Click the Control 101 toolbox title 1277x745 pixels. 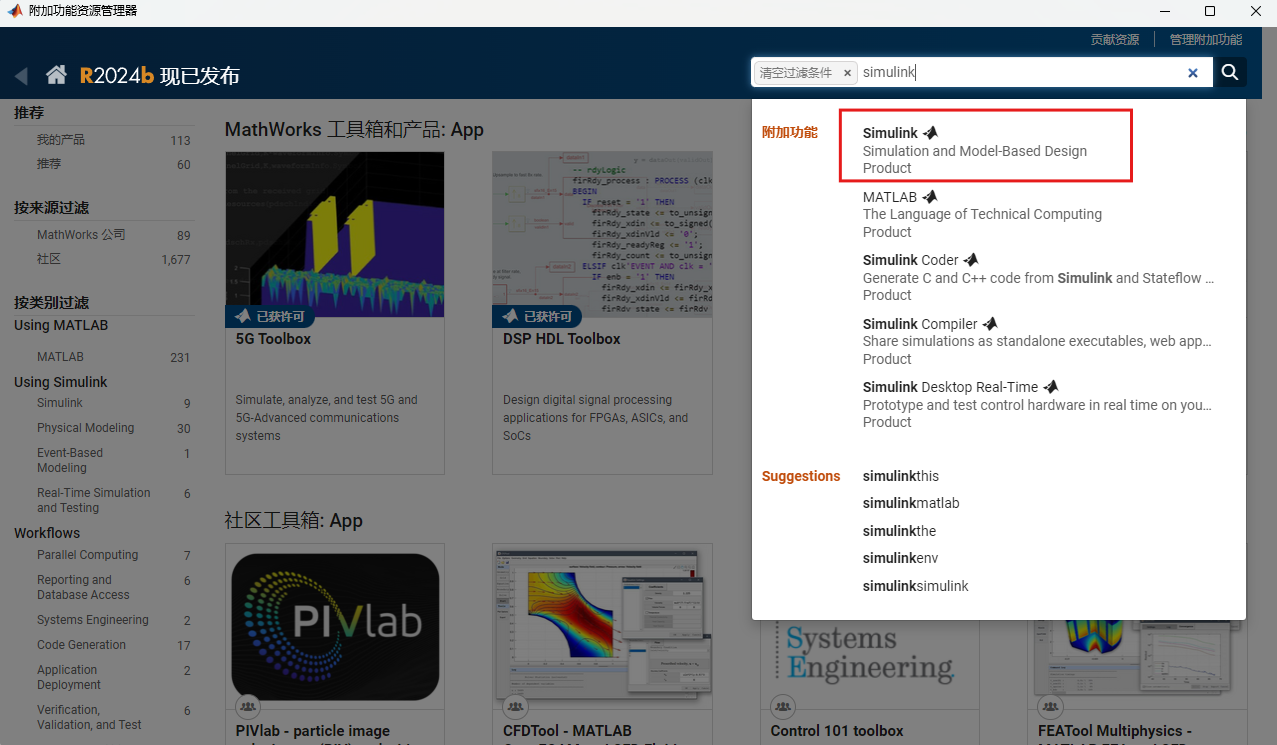[x=837, y=731]
